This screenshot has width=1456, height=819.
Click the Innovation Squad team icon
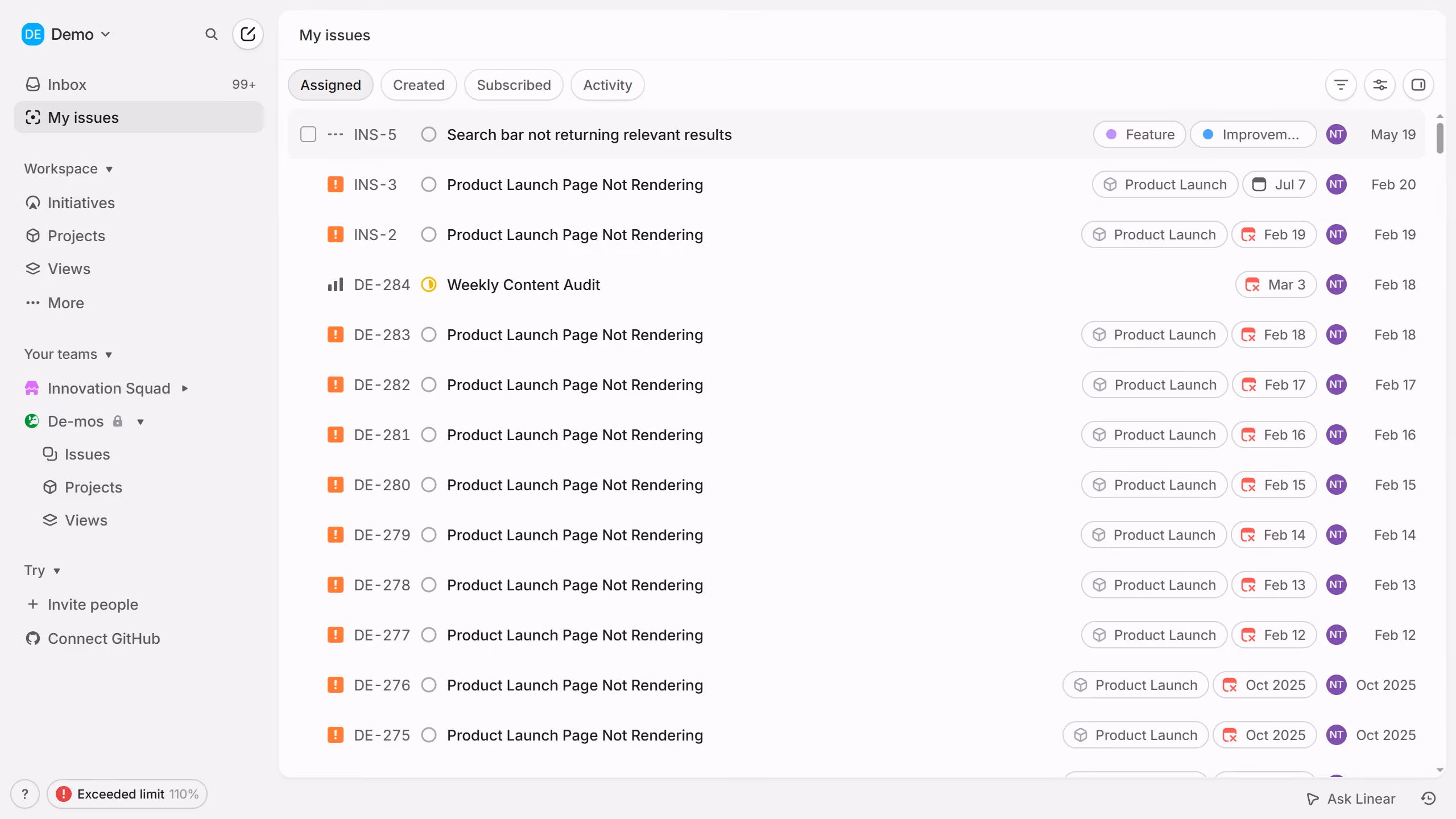pyautogui.click(x=32, y=388)
